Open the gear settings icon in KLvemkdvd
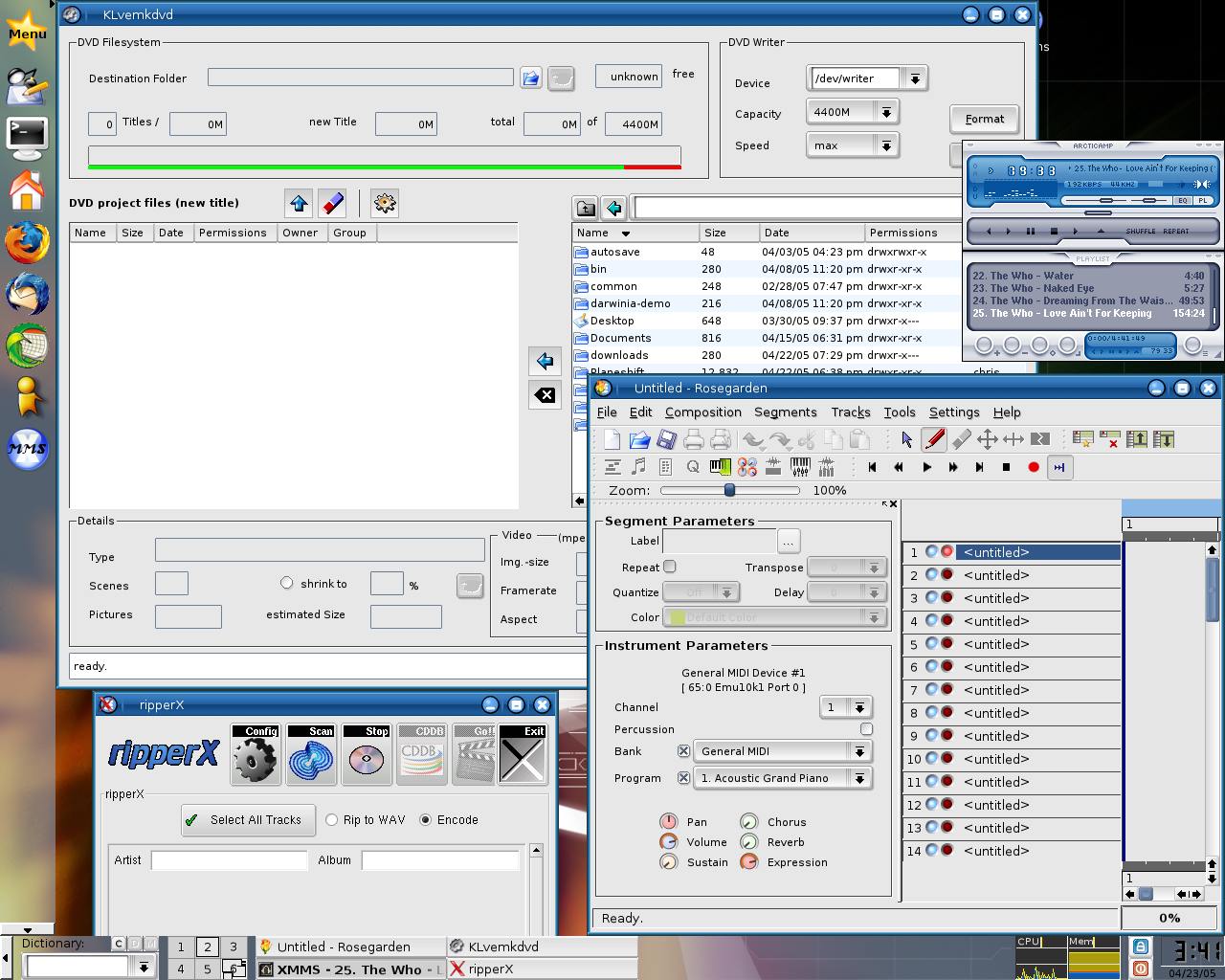The width and height of the screenshot is (1225, 980). tap(385, 203)
